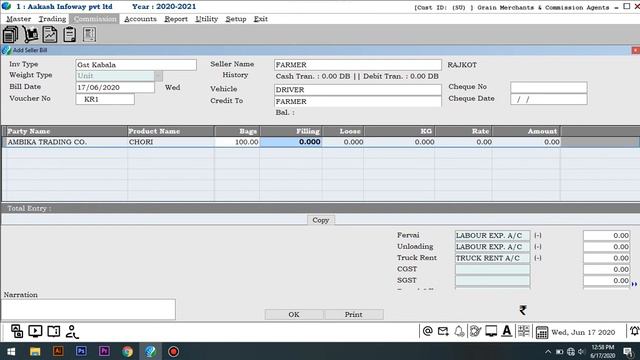Expand the Weight Type dropdown
Image resolution: width=640 pixels, height=360 pixels.
159,76
